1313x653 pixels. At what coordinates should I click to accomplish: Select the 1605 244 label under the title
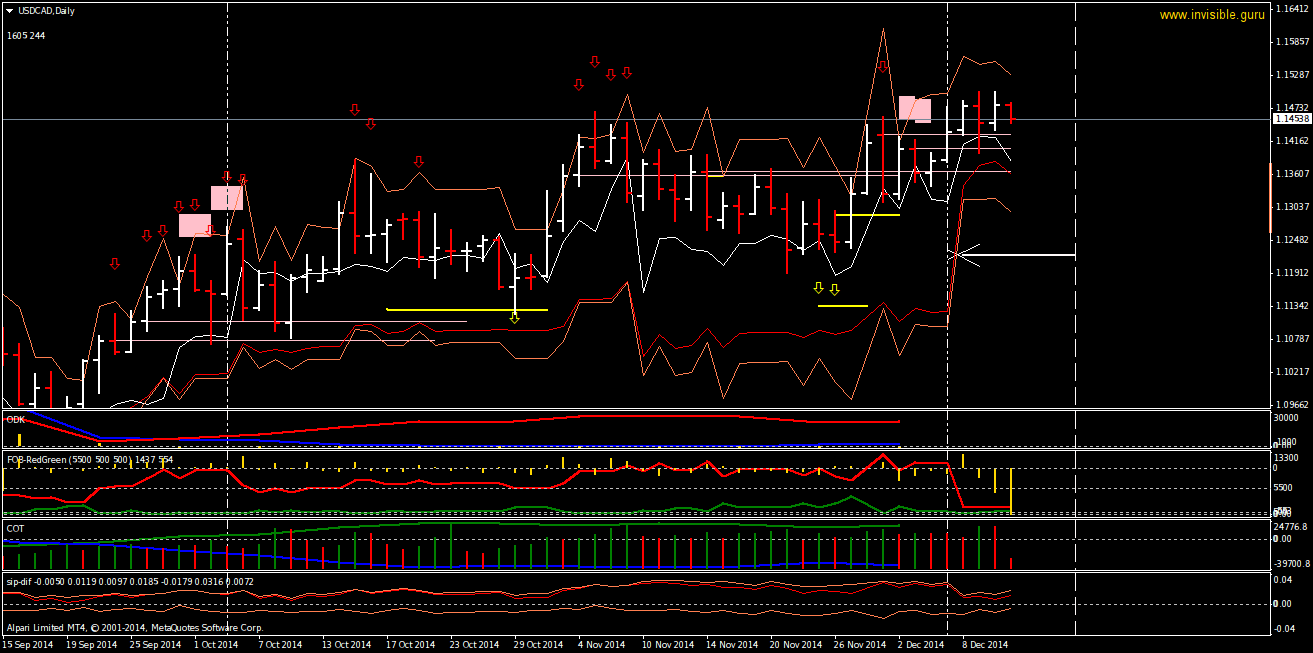[26, 35]
